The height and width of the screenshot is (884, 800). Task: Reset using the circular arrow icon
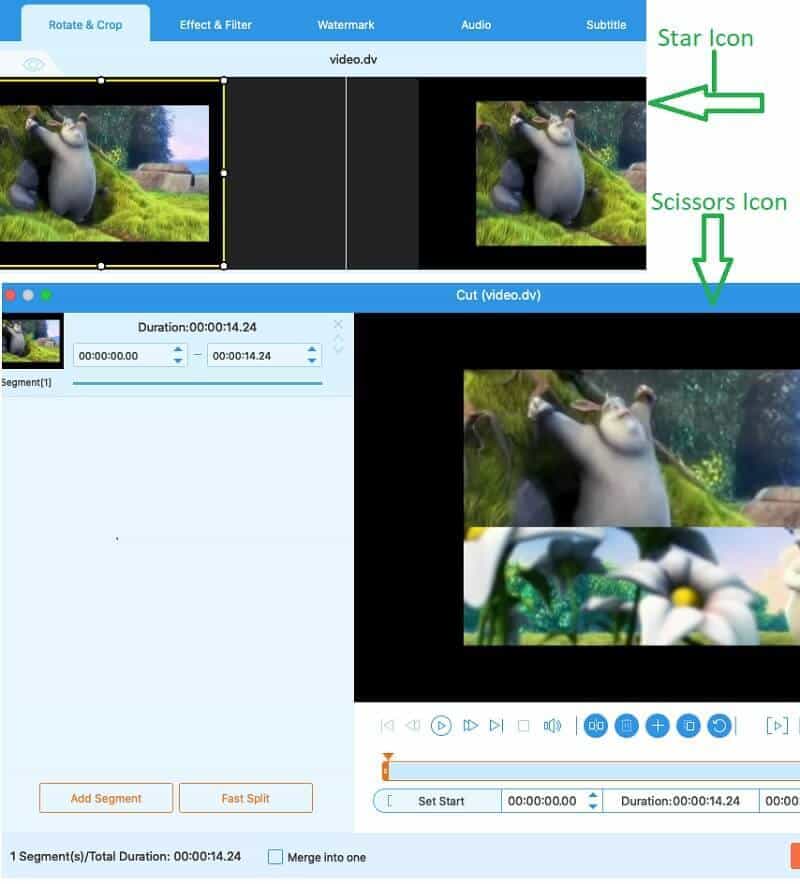click(718, 726)
